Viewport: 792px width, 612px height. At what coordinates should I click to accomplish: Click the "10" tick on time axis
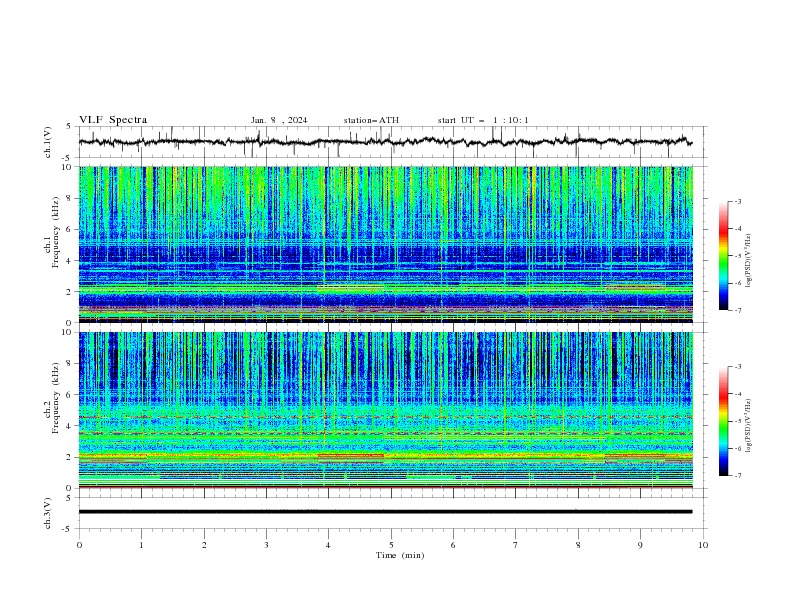click(x=703, y=545)
